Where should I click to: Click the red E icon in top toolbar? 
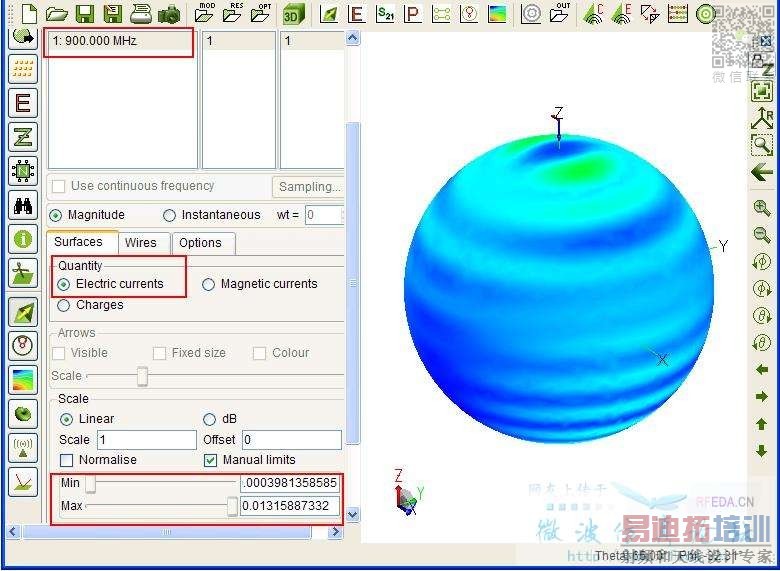(x=356, y=14)
